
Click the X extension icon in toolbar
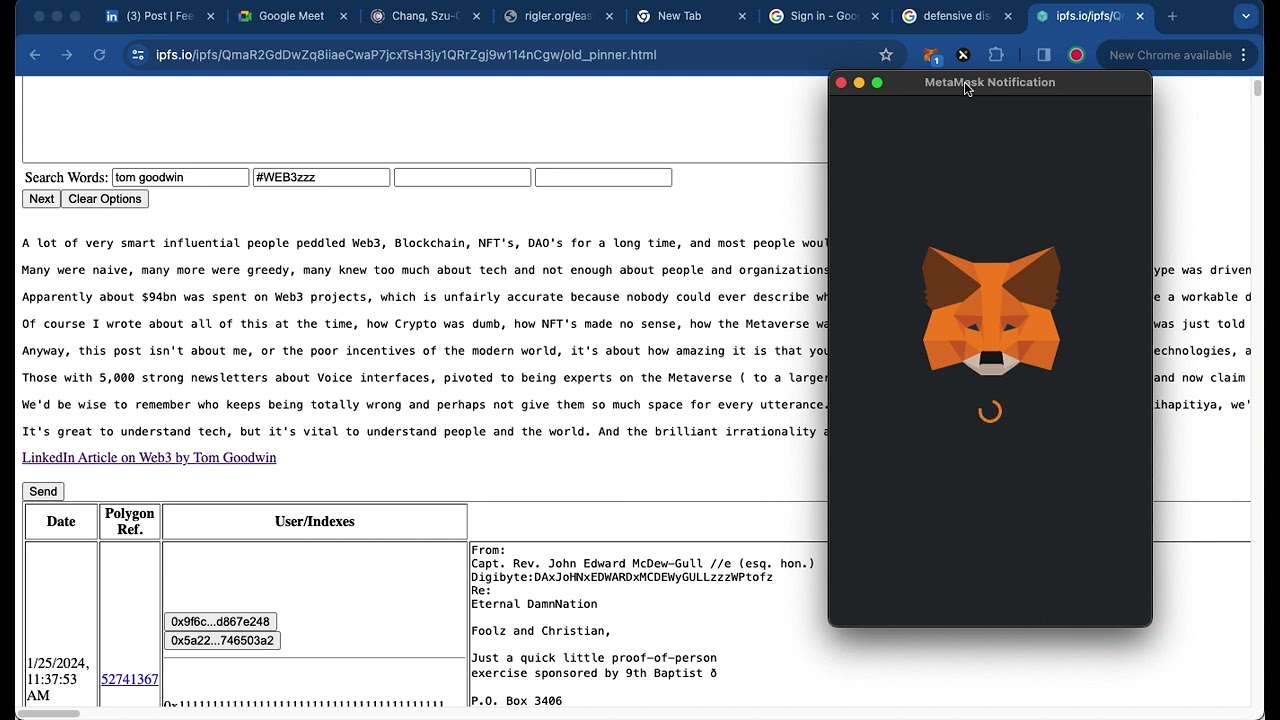[963, 55]
